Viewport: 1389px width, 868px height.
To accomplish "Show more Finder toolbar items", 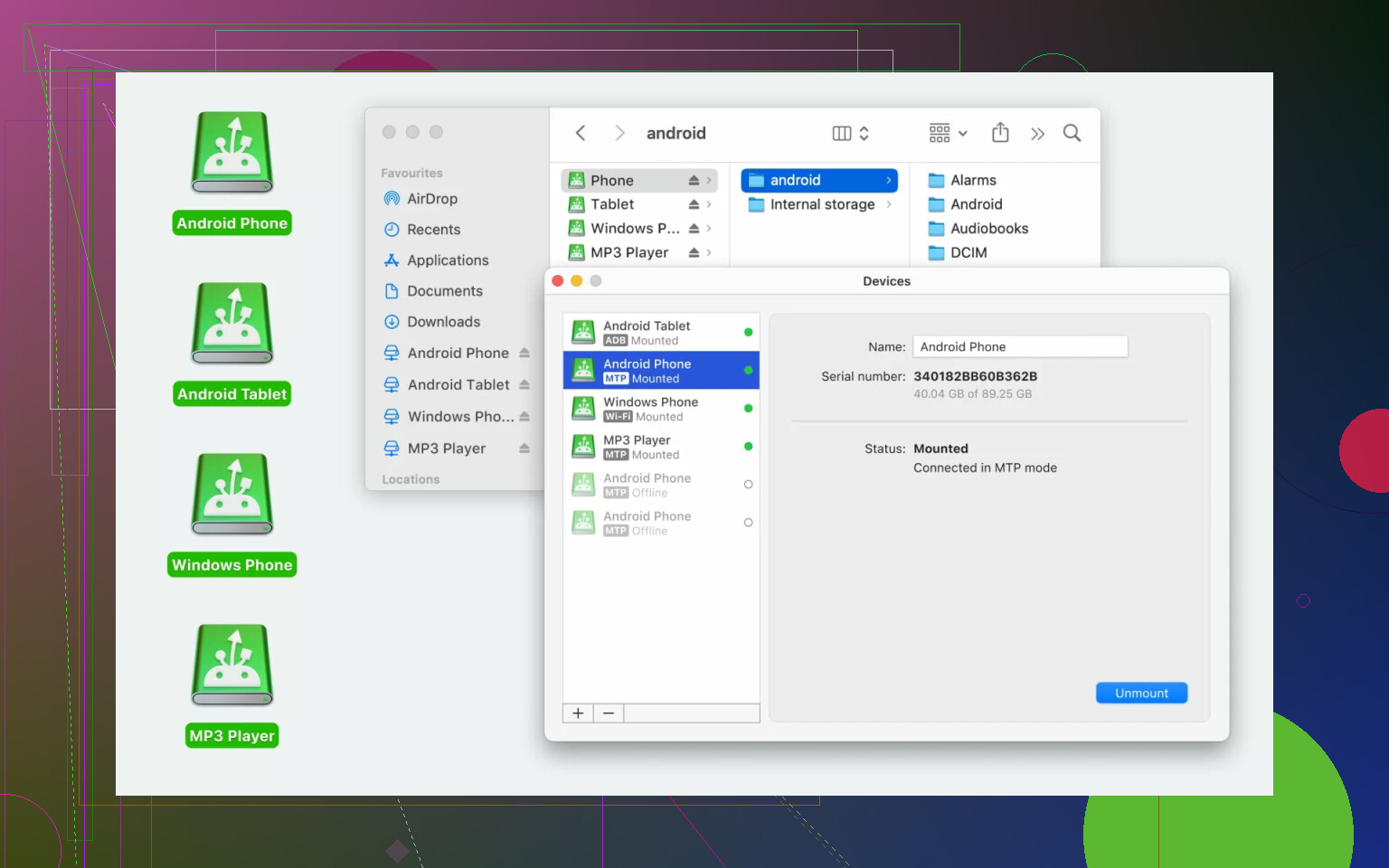I will 1037,134.
